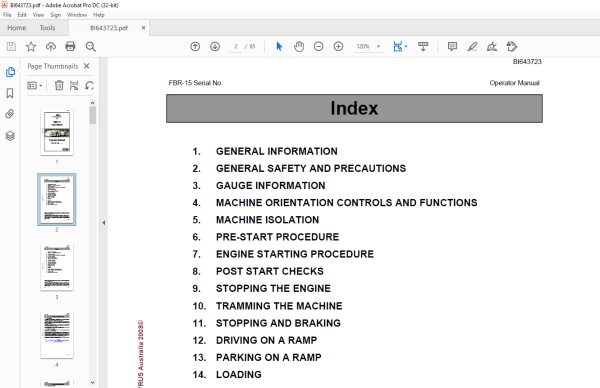The image size is (600, 388).
Task: Open the Edit menu
Action: coord(22,15)
